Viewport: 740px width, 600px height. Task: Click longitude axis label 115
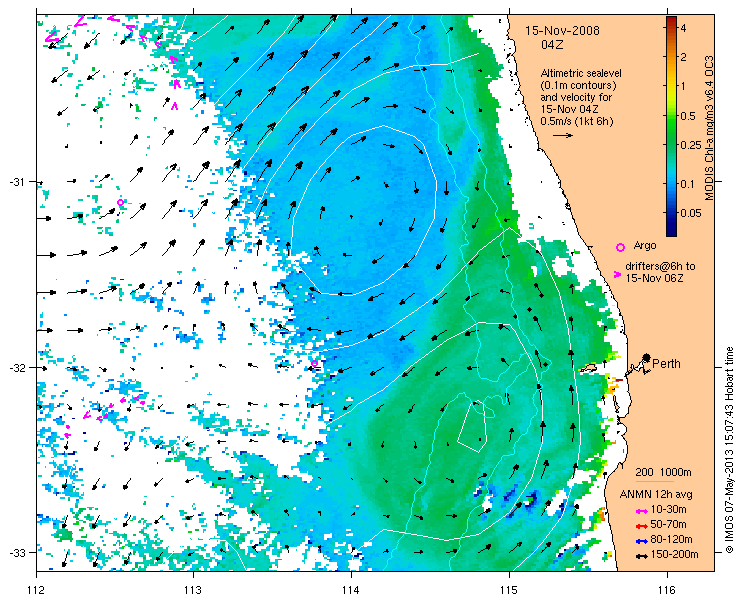pyautogui.click(x=509, y=590)
